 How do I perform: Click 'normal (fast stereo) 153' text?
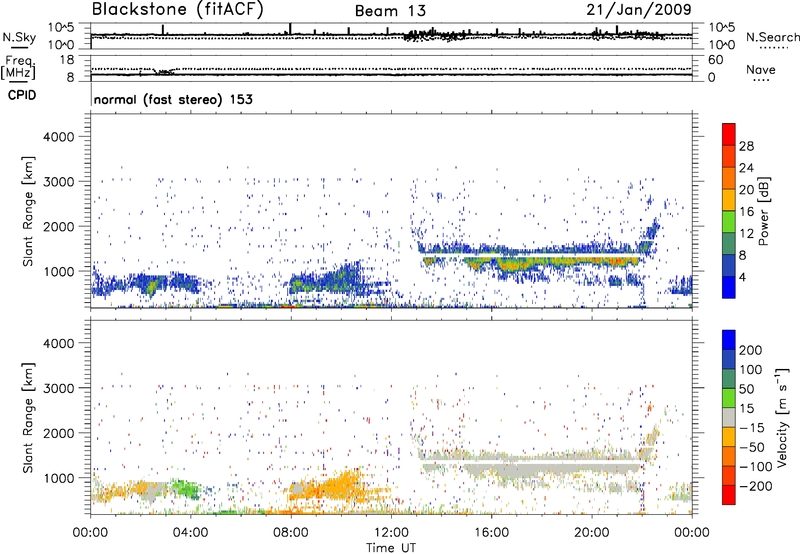pyautogui.click(x=173, y=99)
